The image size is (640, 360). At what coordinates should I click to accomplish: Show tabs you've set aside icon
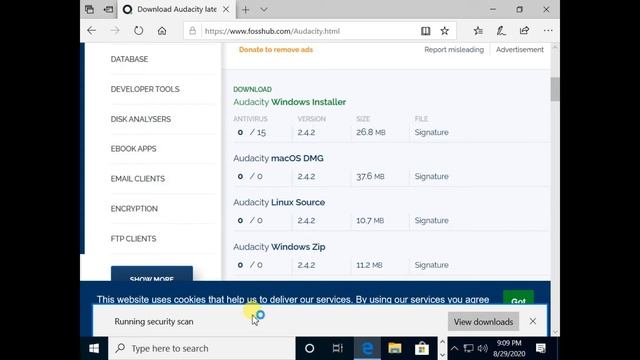(89, 9)
